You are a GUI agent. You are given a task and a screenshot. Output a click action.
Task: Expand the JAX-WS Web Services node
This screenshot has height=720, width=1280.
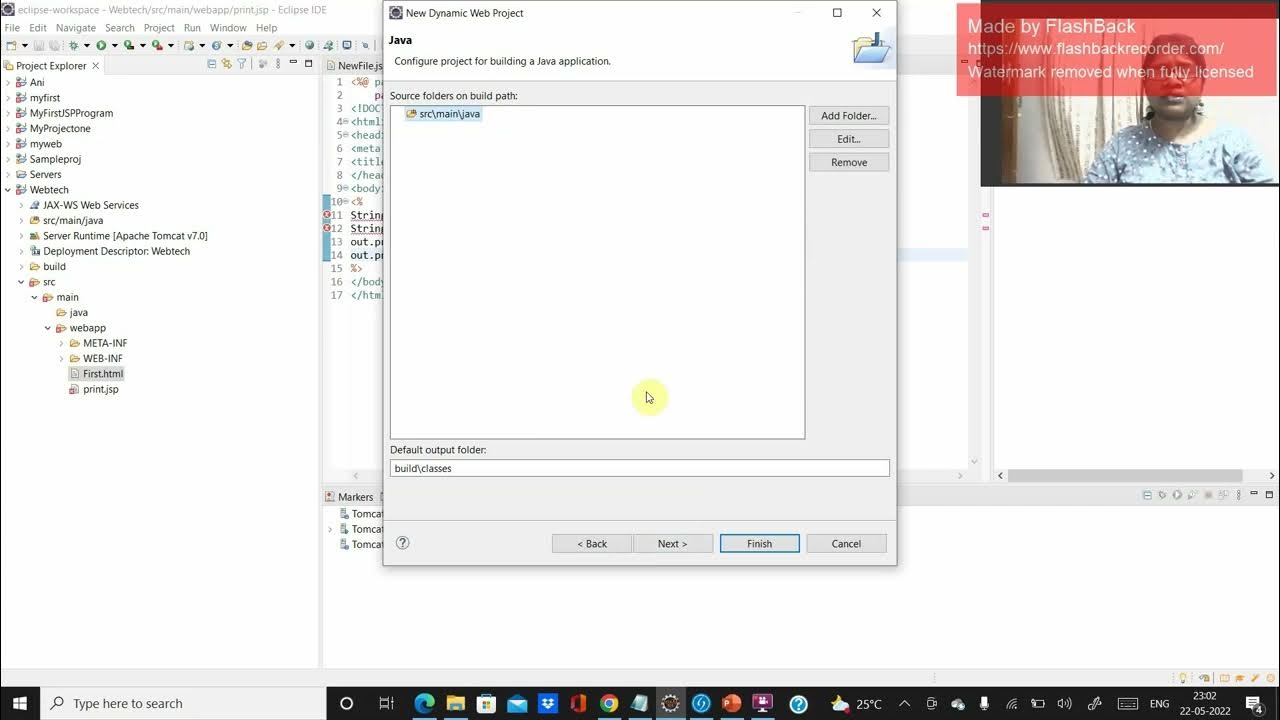[21, 205]
